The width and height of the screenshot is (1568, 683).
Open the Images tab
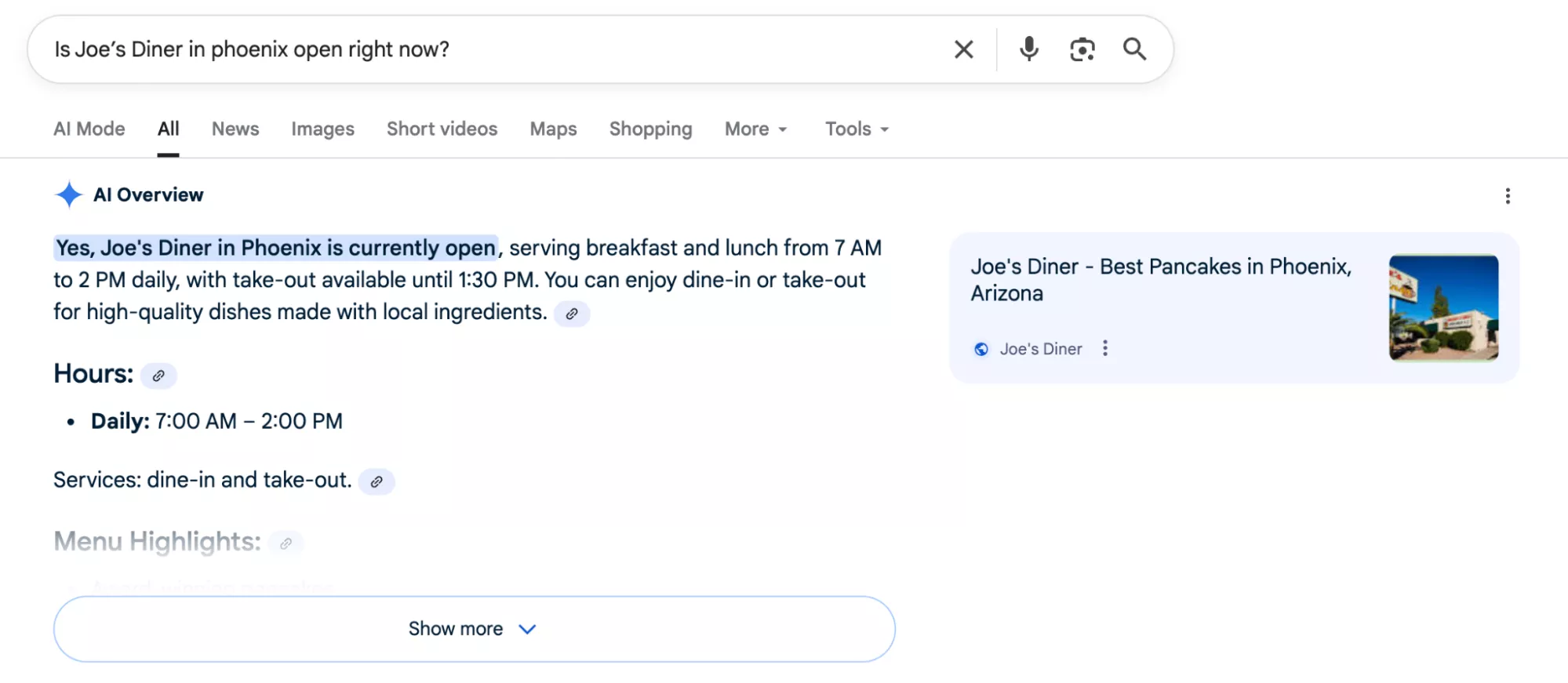pyautogui.click(x=322, y=129)
